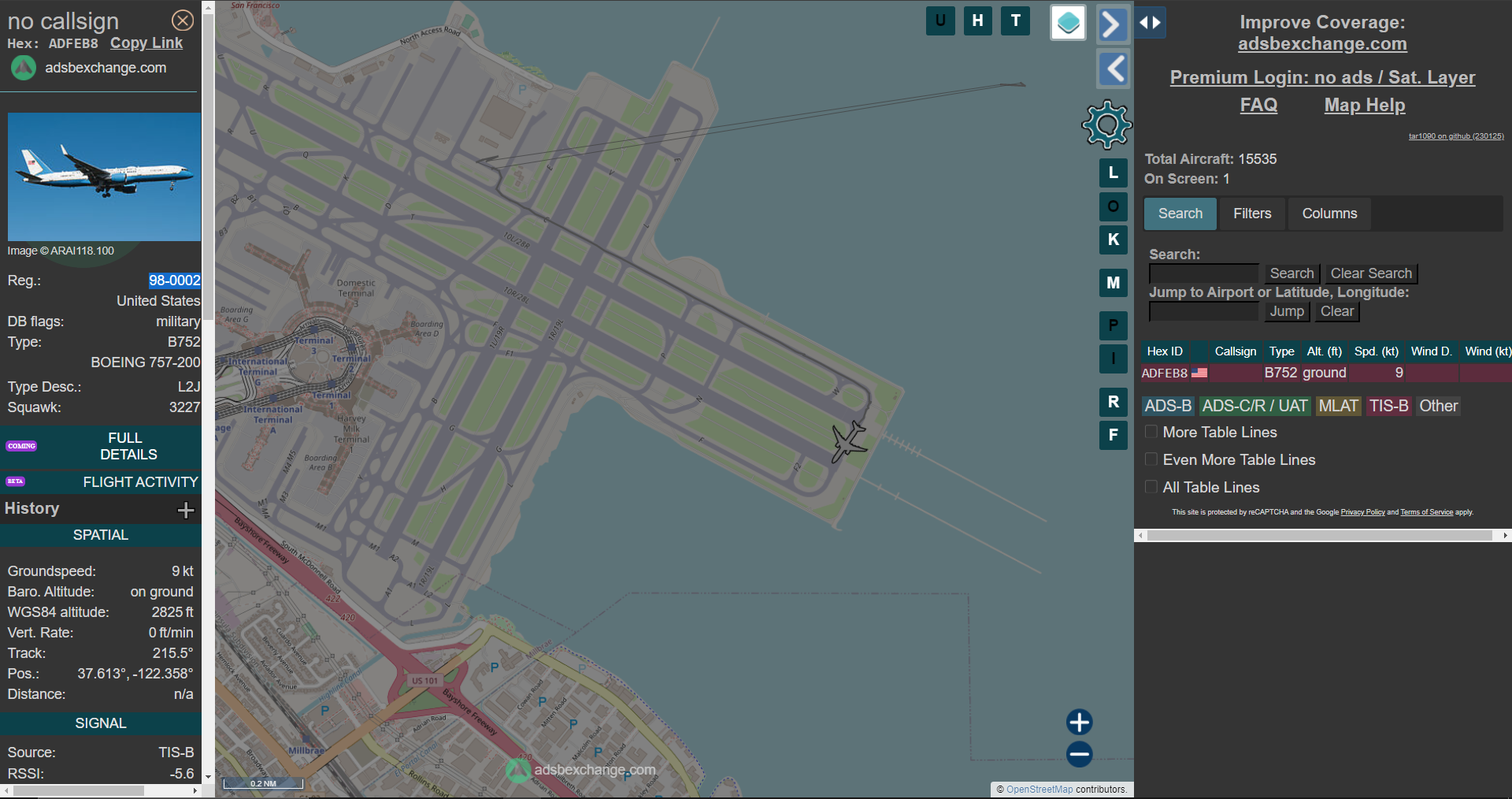
Task: Click the L map control button
Action: pos(1113,173)
